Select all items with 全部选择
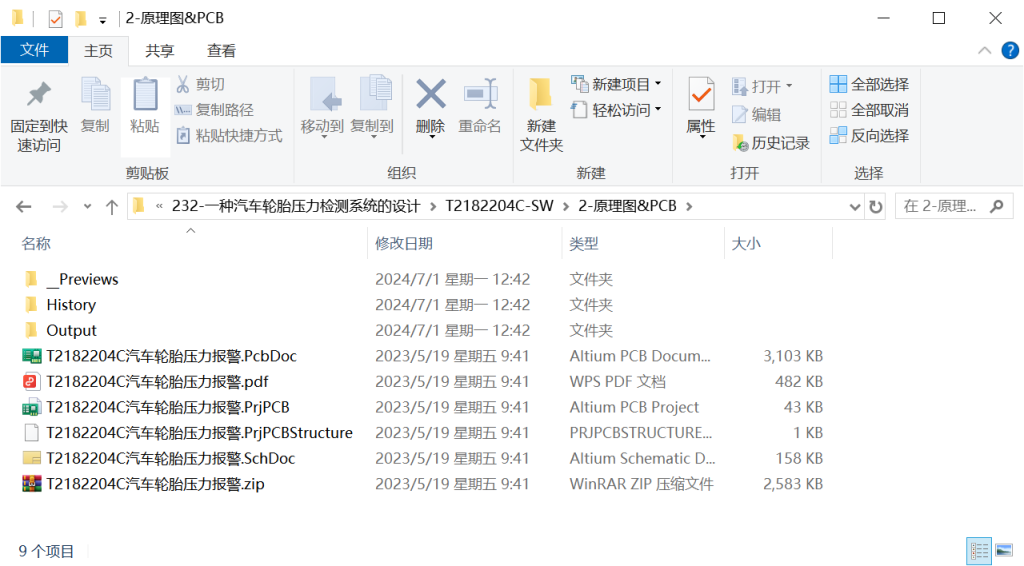The image size is (1024, 566). click(869, 84)
